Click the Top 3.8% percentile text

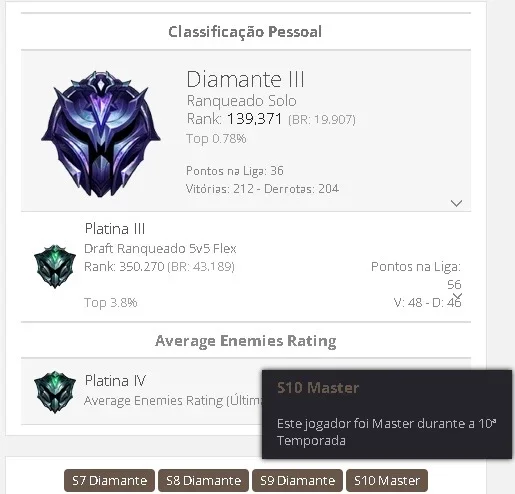(110, 302)
